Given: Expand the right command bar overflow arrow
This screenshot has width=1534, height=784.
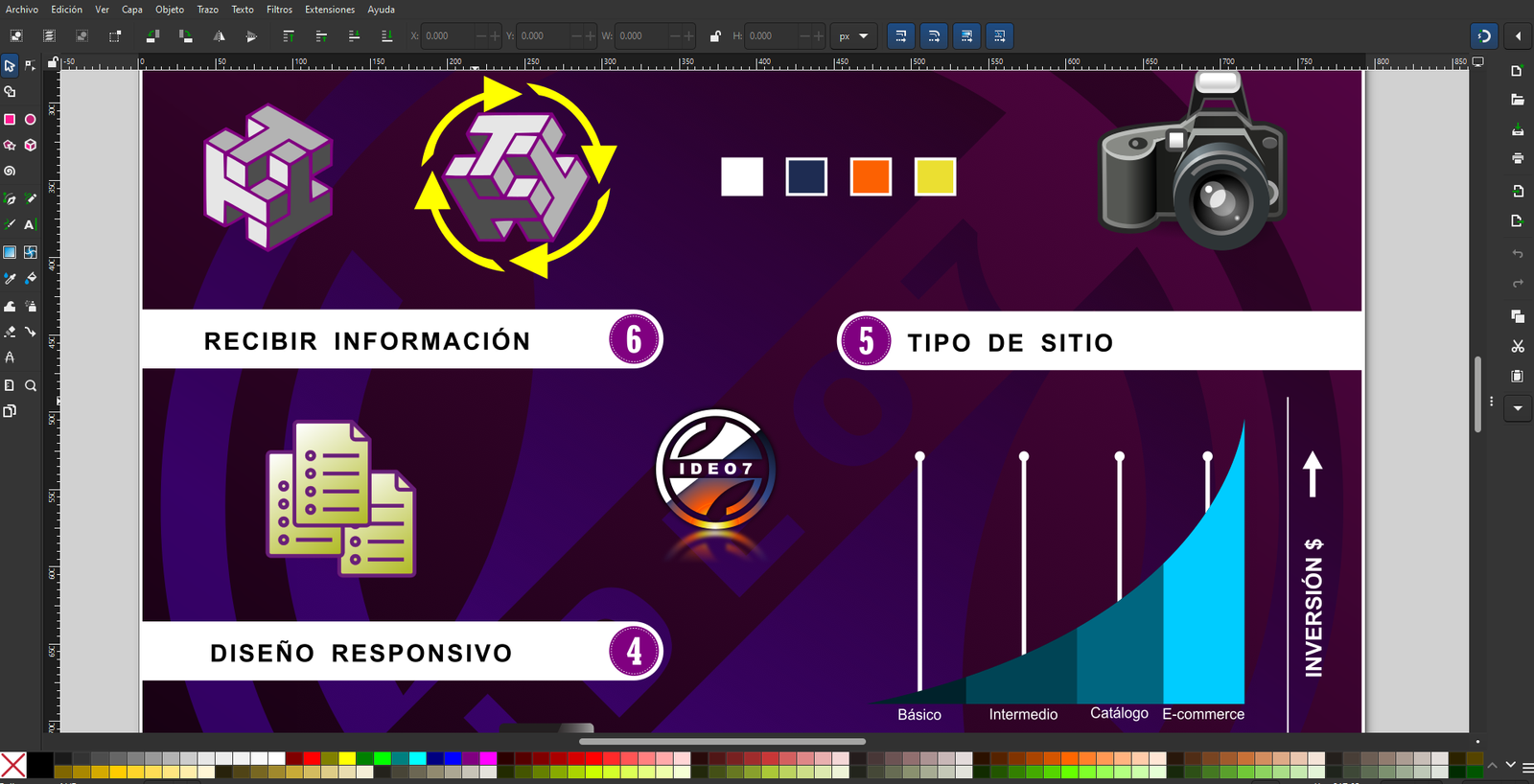Looking at the screenshot, I should point(1517,408).
